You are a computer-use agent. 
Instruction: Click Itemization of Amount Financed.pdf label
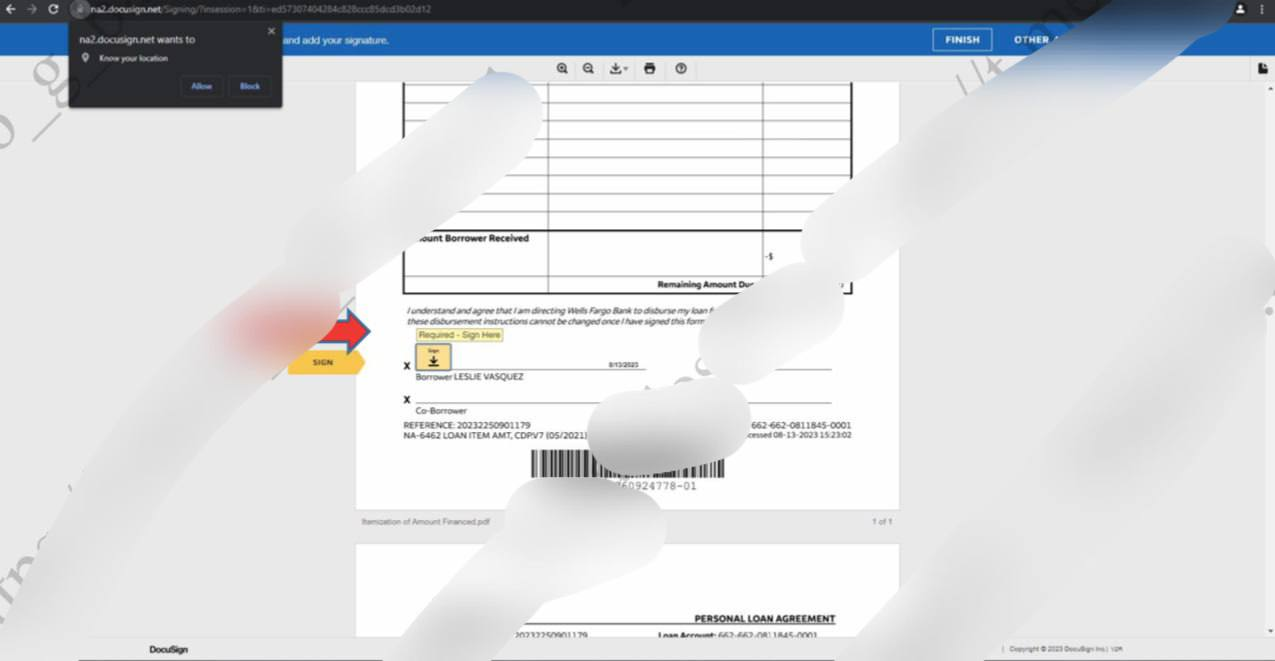pyautogui.click(x=425, y=521)
